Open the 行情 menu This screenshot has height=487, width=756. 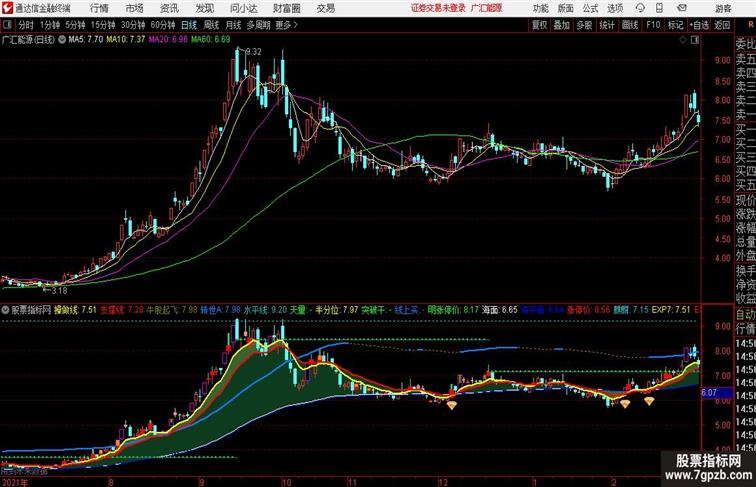(x=99, y=8)
